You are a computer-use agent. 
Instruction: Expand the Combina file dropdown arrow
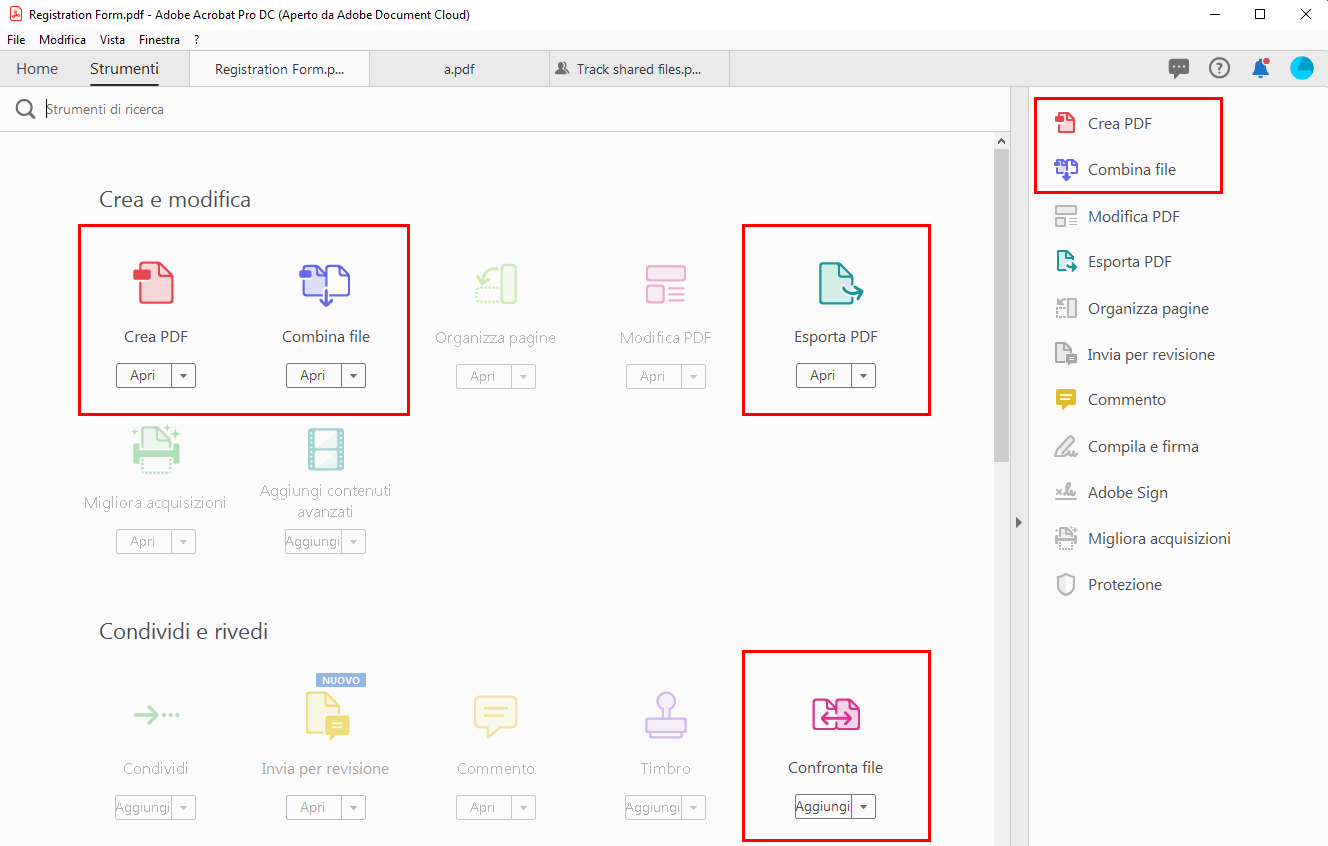tap(353, 375)
